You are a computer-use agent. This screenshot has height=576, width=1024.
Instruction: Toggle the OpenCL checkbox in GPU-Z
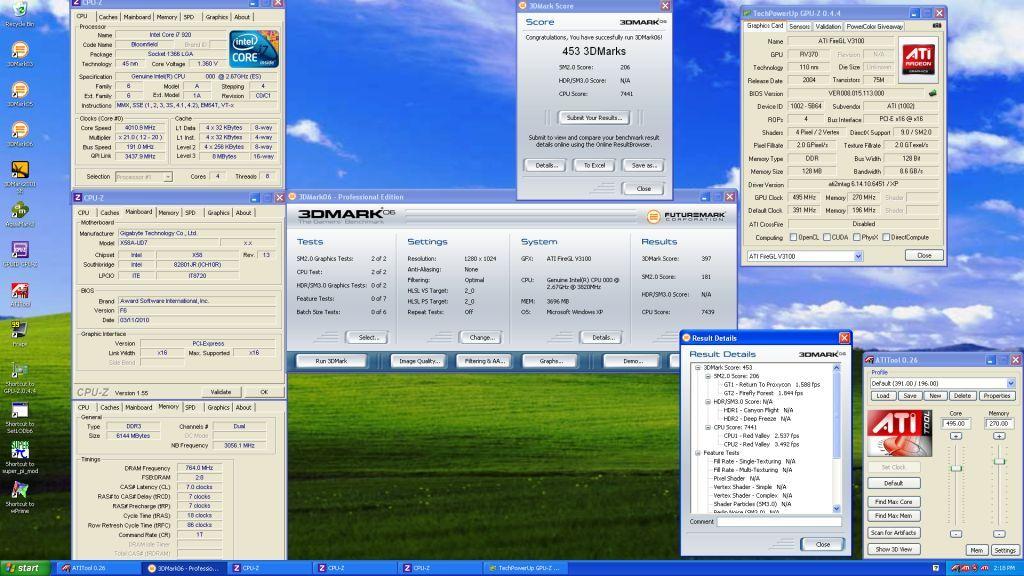[793, 237]
